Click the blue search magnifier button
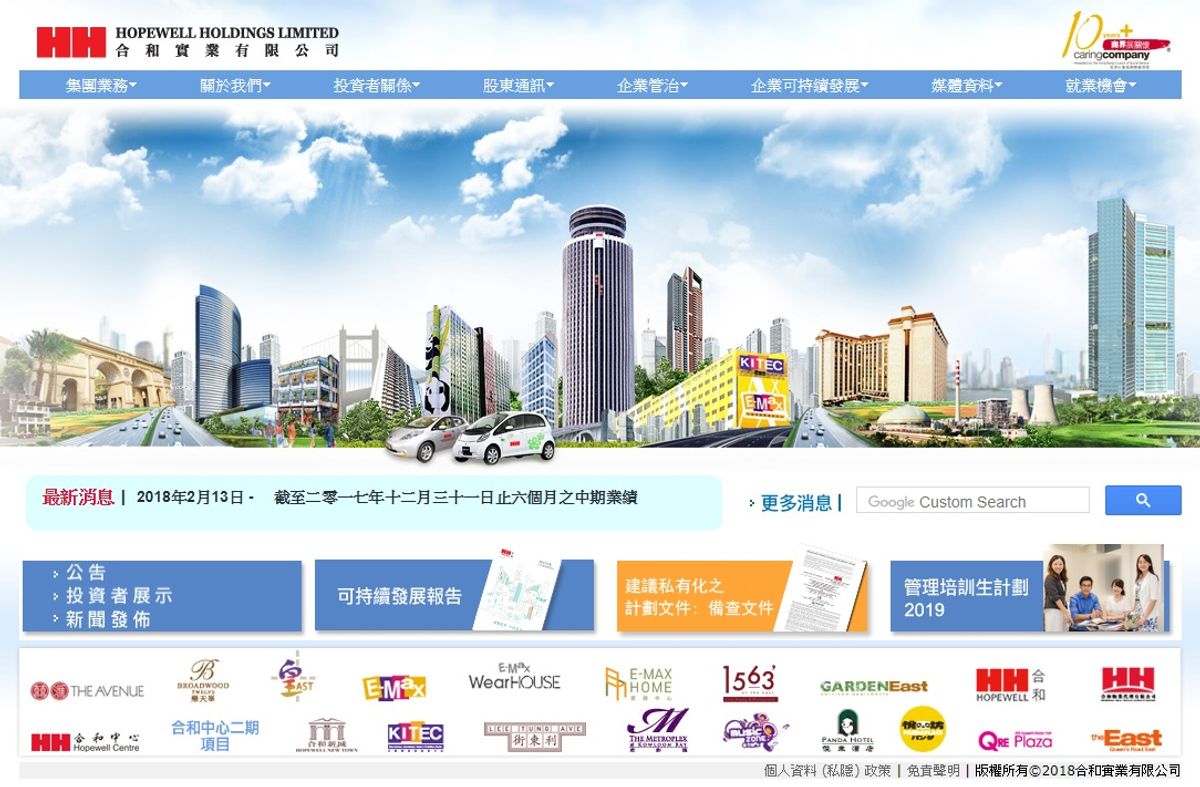This screenshot has width=1200, height=787. pyautogui.click(x=1143, y=501)
